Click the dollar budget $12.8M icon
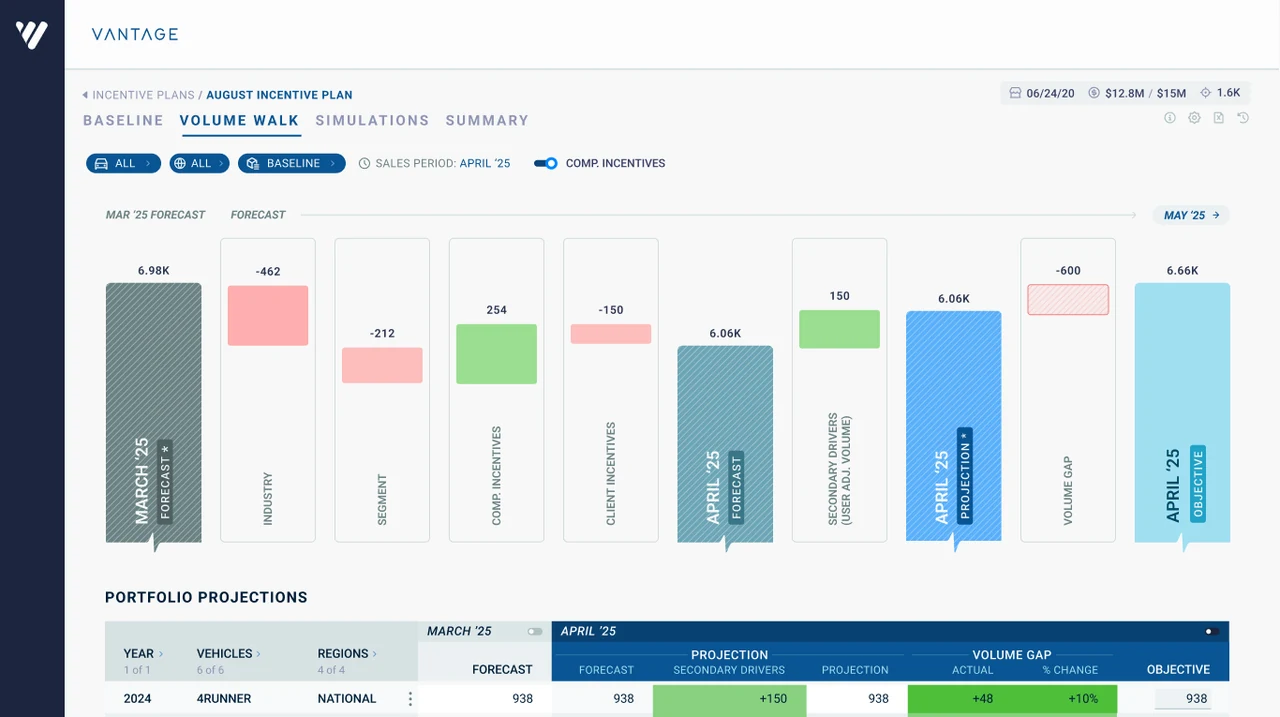The height and width of the screenshot is (717, 1280). pos(1094,93)
